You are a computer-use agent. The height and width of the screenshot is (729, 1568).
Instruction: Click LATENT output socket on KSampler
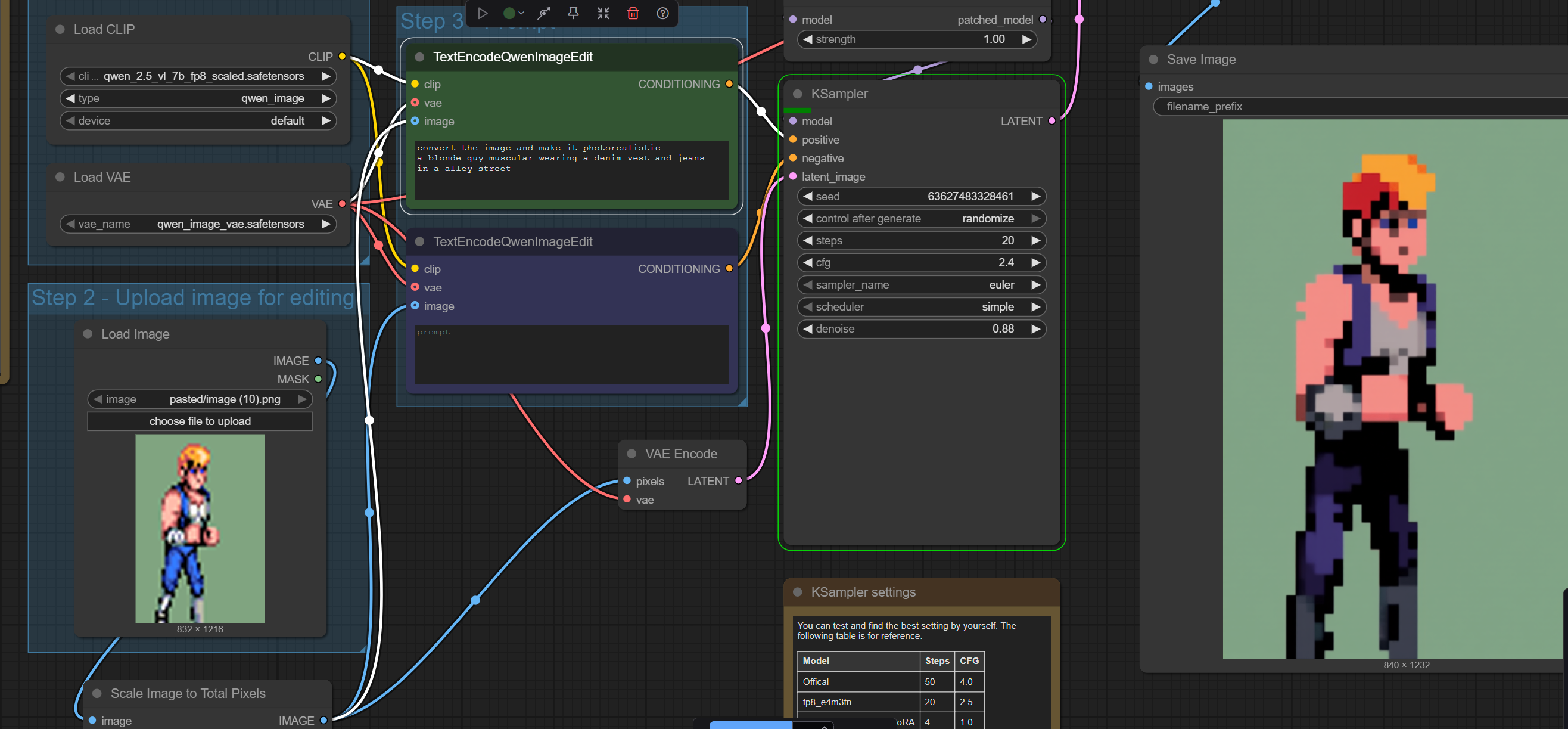(1052, 120)
